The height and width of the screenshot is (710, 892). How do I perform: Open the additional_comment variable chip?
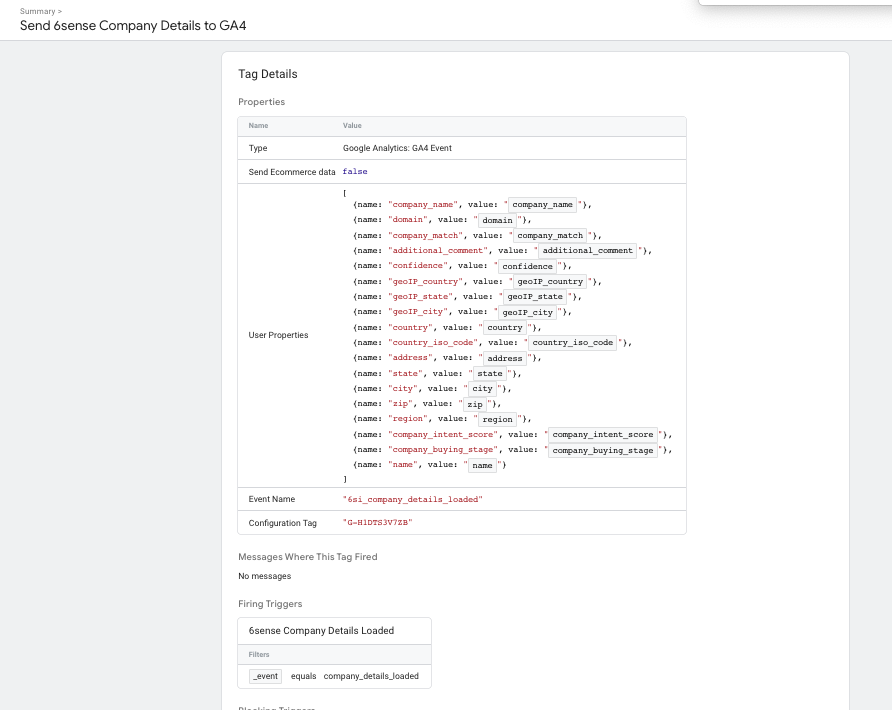pyautogui.click(x=587, y=250)
